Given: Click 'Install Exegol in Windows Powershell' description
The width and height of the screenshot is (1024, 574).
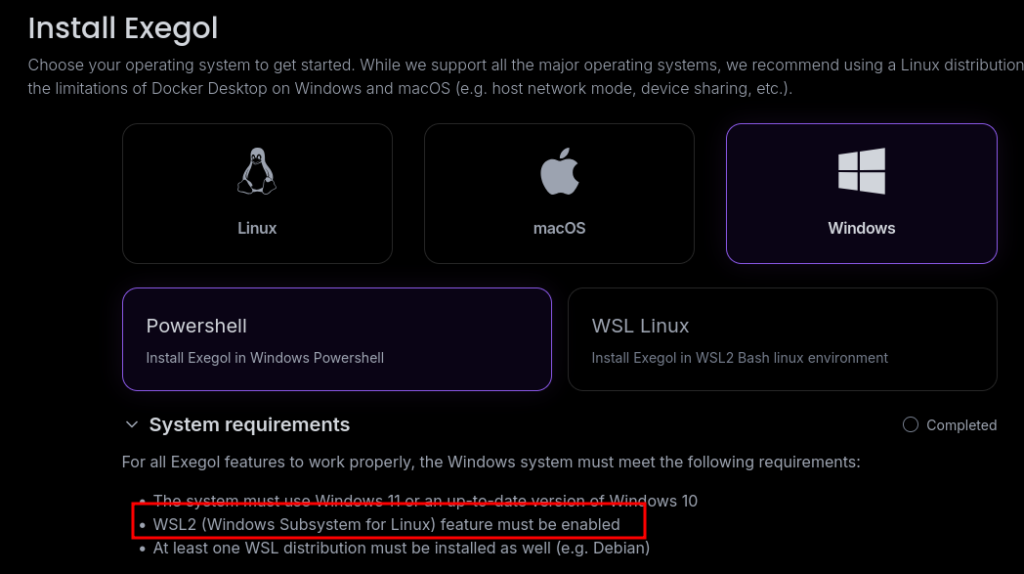Looking at the screenshot, I should [x=264, y=358].
